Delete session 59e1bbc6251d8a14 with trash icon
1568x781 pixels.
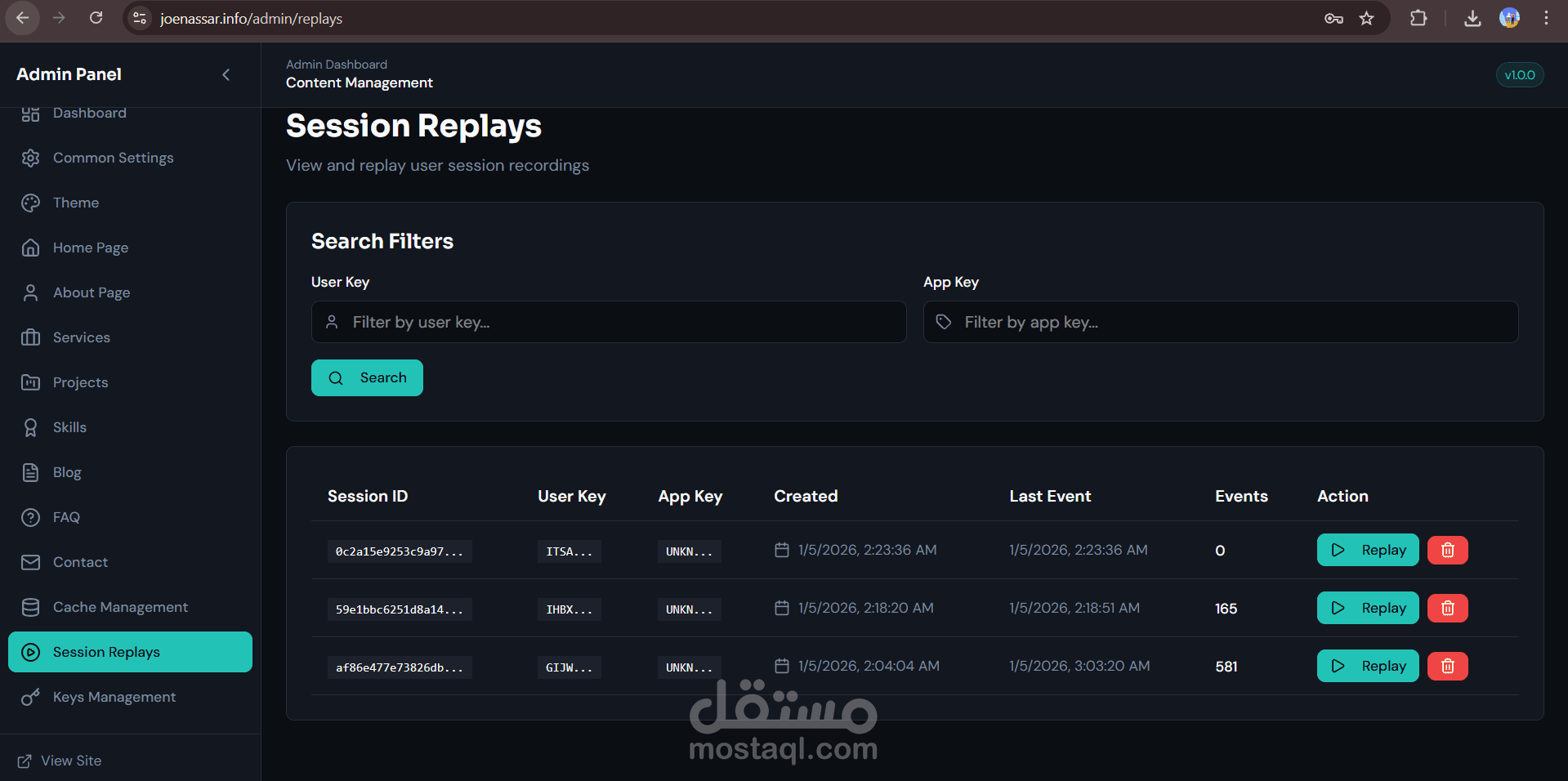[x=1448, y=608]
